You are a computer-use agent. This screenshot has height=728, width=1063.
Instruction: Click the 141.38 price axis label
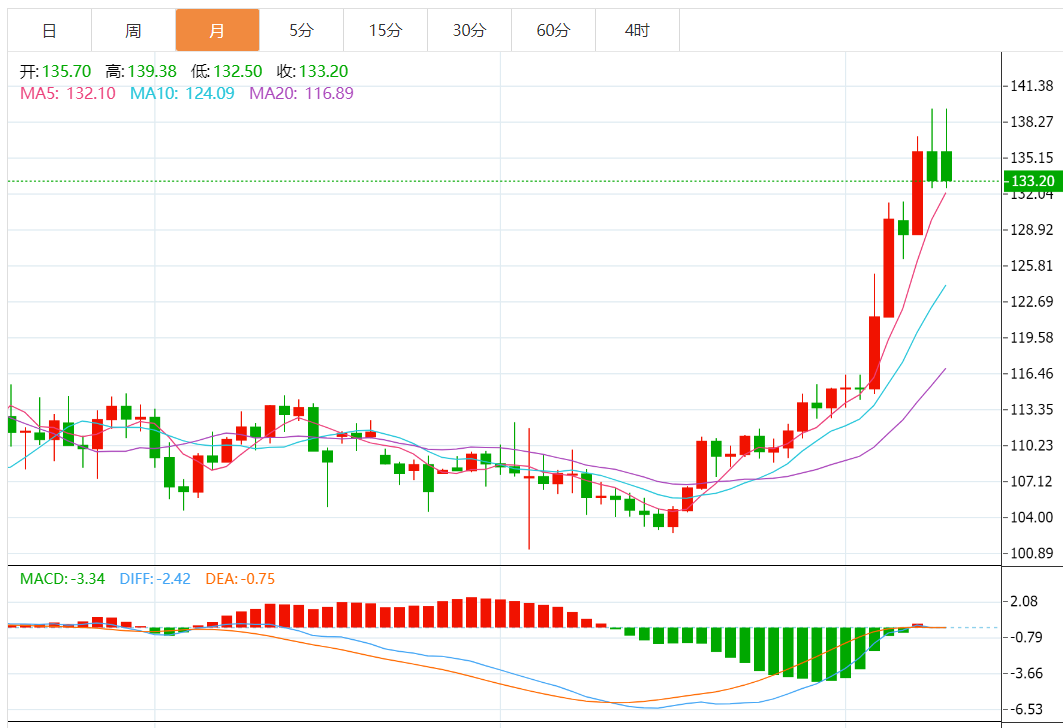click(1032, 86)
